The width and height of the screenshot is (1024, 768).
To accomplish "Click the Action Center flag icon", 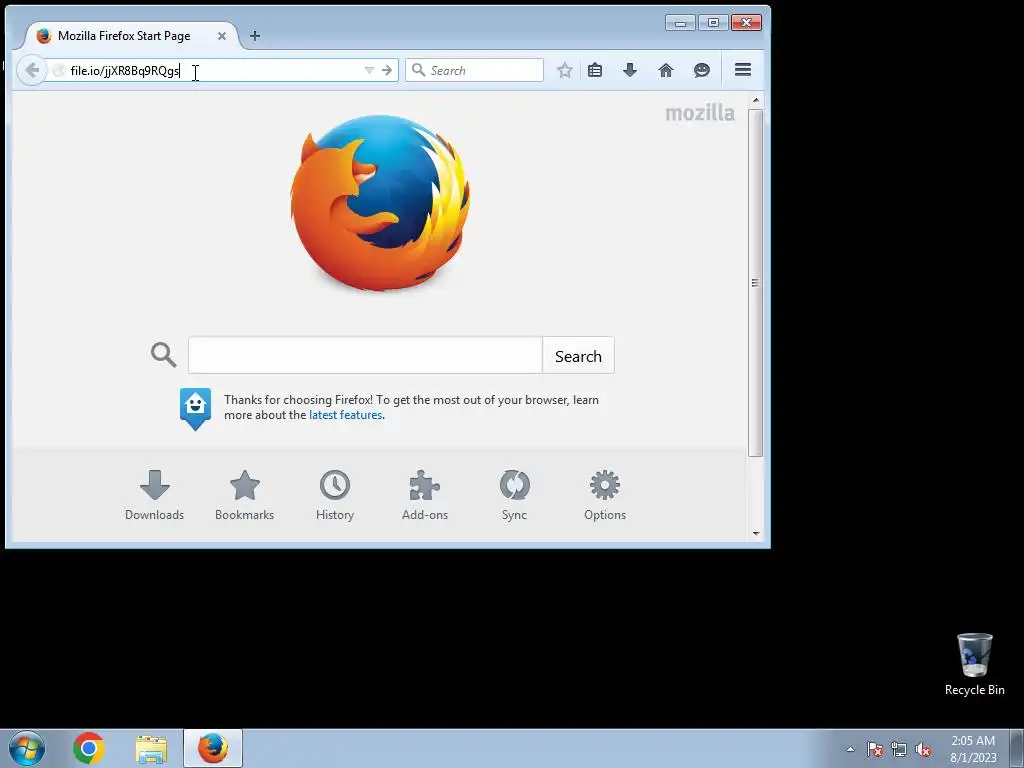I will tap(875, 749).
